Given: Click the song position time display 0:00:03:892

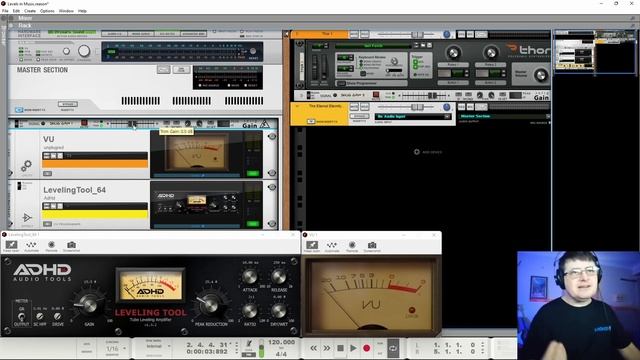Looking at the screenshot, I should pos(207,351).
